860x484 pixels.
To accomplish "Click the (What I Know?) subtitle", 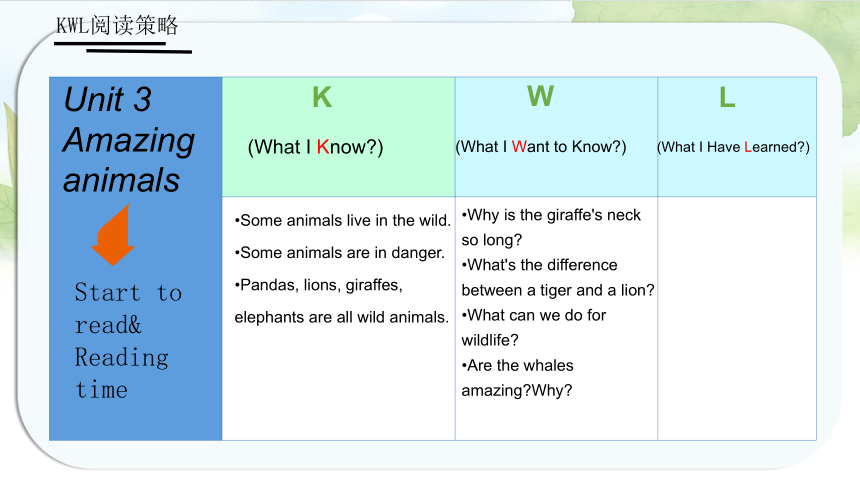I will [315, 147].
